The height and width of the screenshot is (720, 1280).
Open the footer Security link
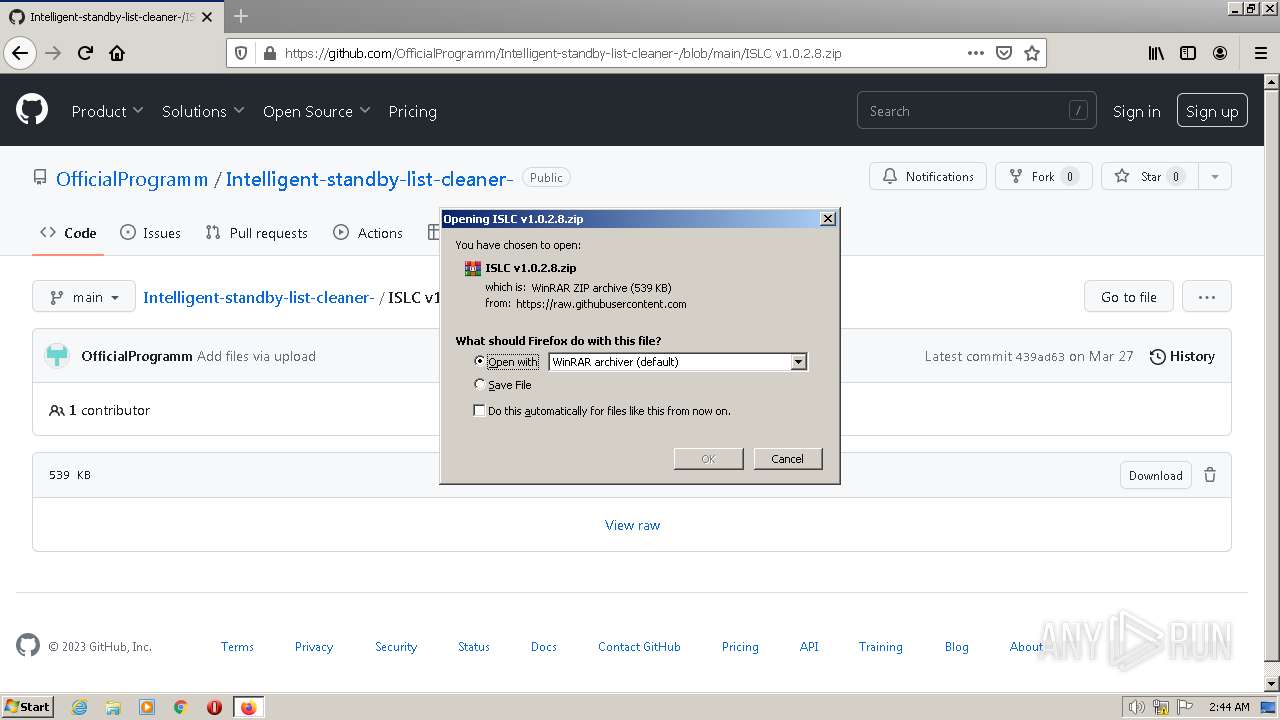click(396, 647)
